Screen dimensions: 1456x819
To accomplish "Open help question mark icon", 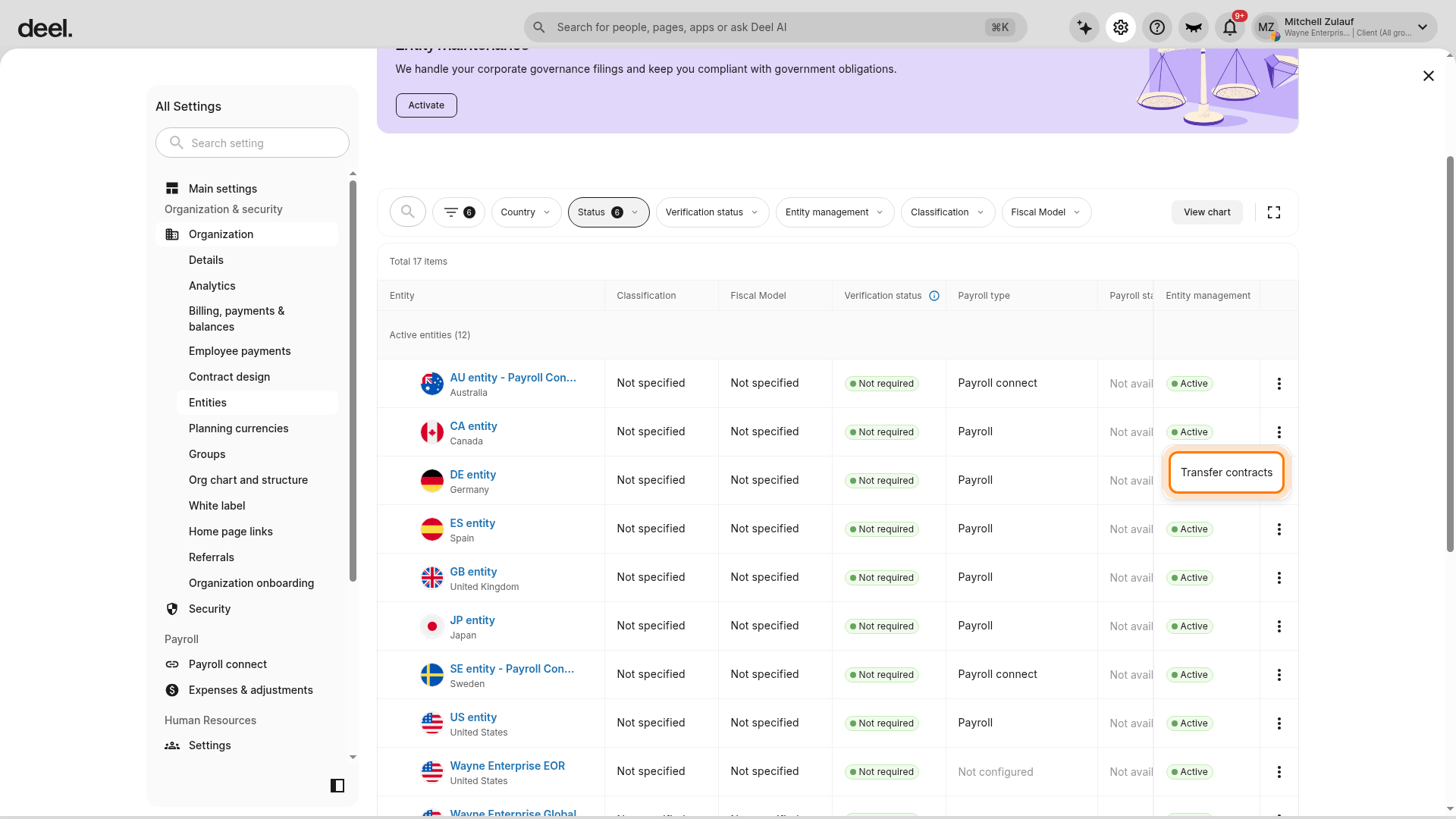I will tap(1157, 27).
